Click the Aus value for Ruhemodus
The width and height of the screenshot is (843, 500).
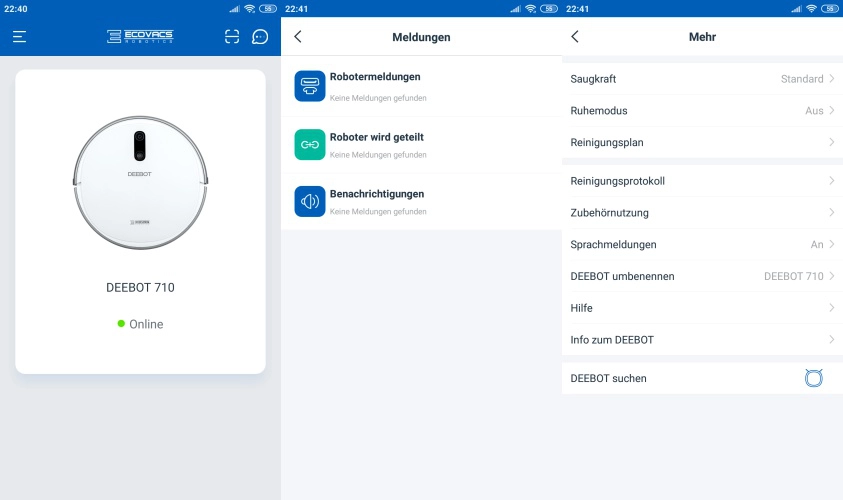[814, 110]
